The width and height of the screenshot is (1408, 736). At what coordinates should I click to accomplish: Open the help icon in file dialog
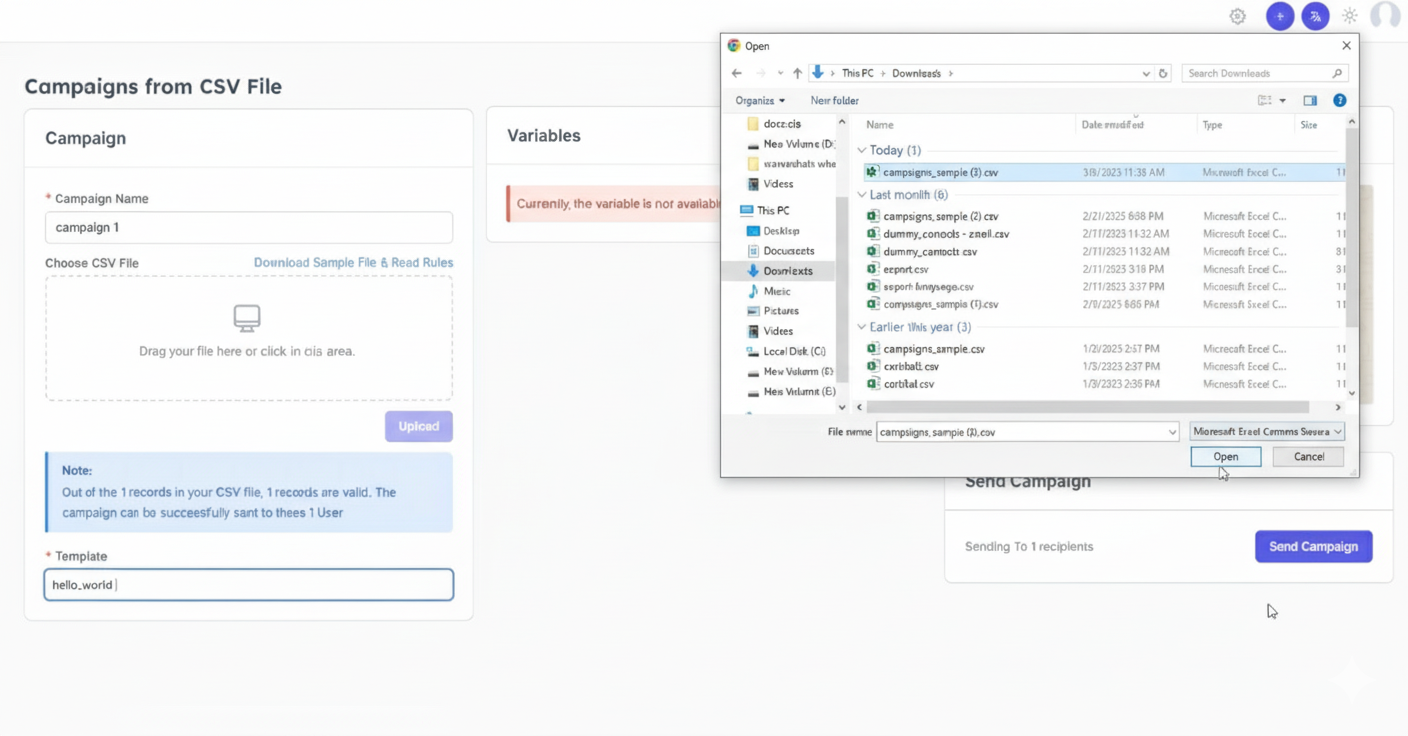click(1340, 100)
